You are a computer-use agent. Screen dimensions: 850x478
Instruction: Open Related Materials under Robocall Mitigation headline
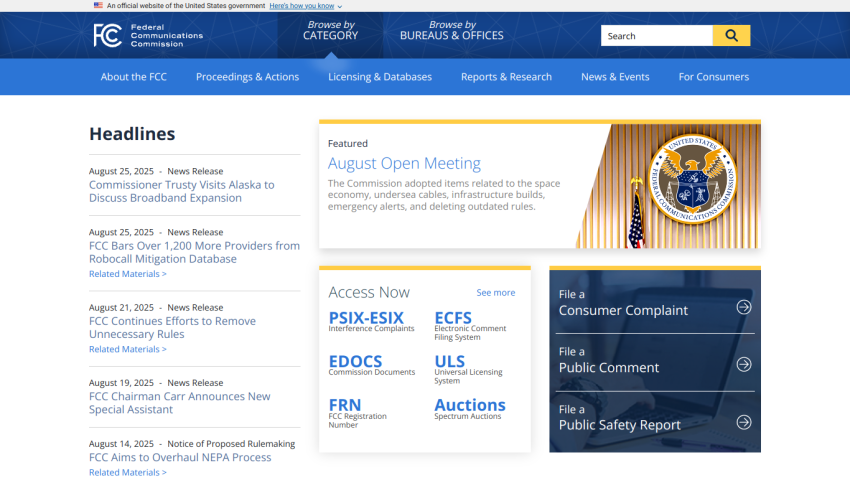coord(127,274)
